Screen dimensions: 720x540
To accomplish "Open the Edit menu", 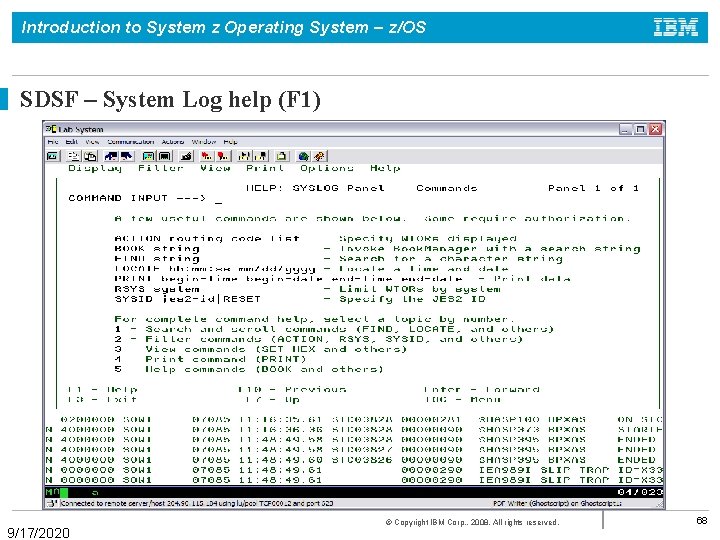I will (71, 142).
